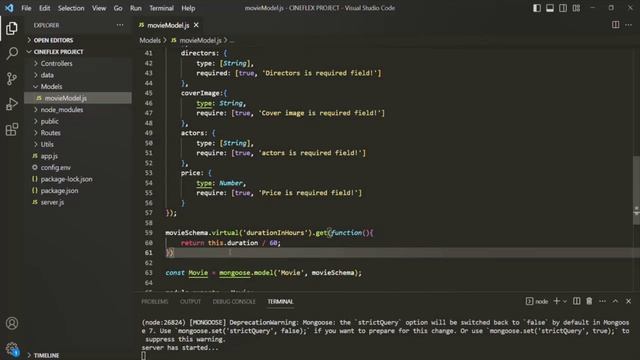Close the terminal panel
This screenshot has height=360, width=640.
(x=629, y=301)
